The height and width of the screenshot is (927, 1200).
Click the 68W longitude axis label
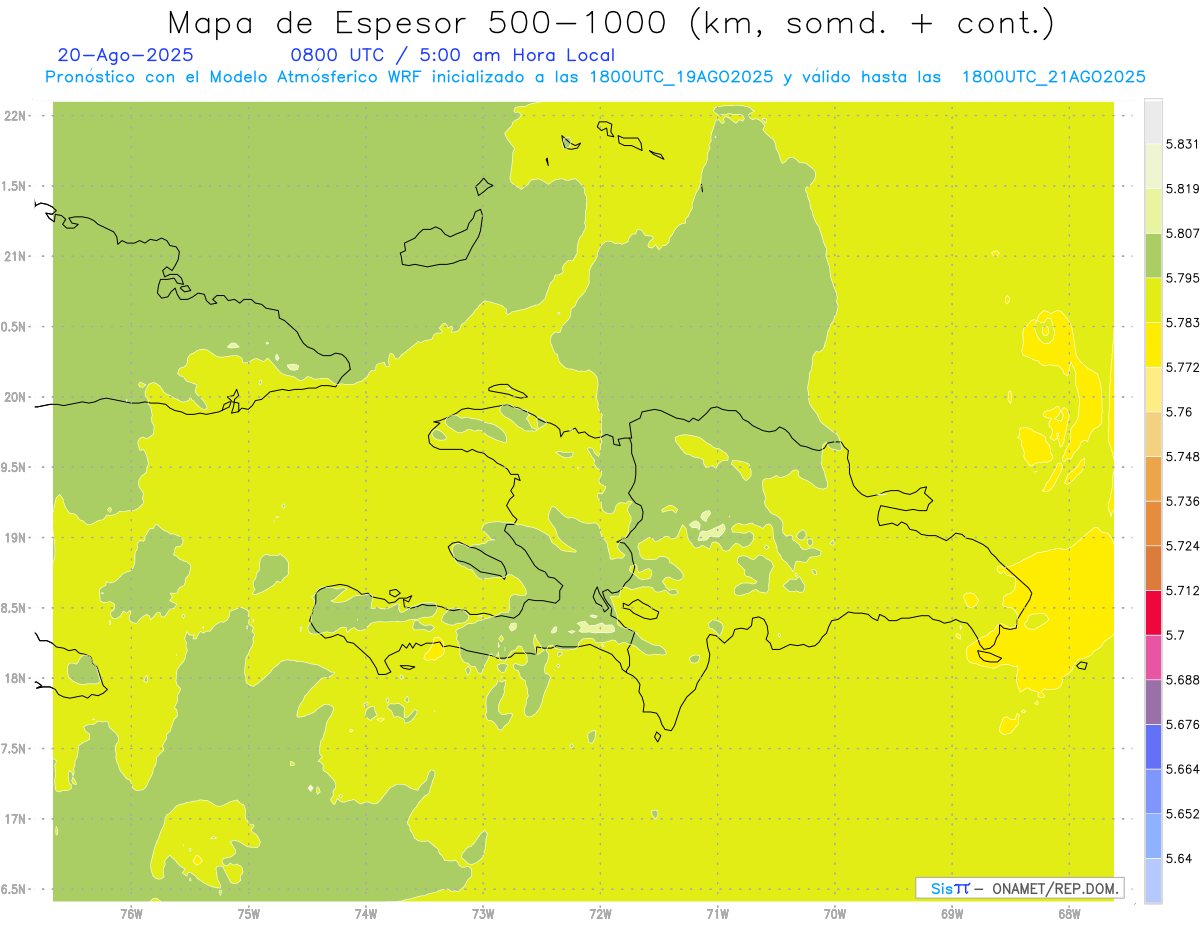coord(1069,914)
